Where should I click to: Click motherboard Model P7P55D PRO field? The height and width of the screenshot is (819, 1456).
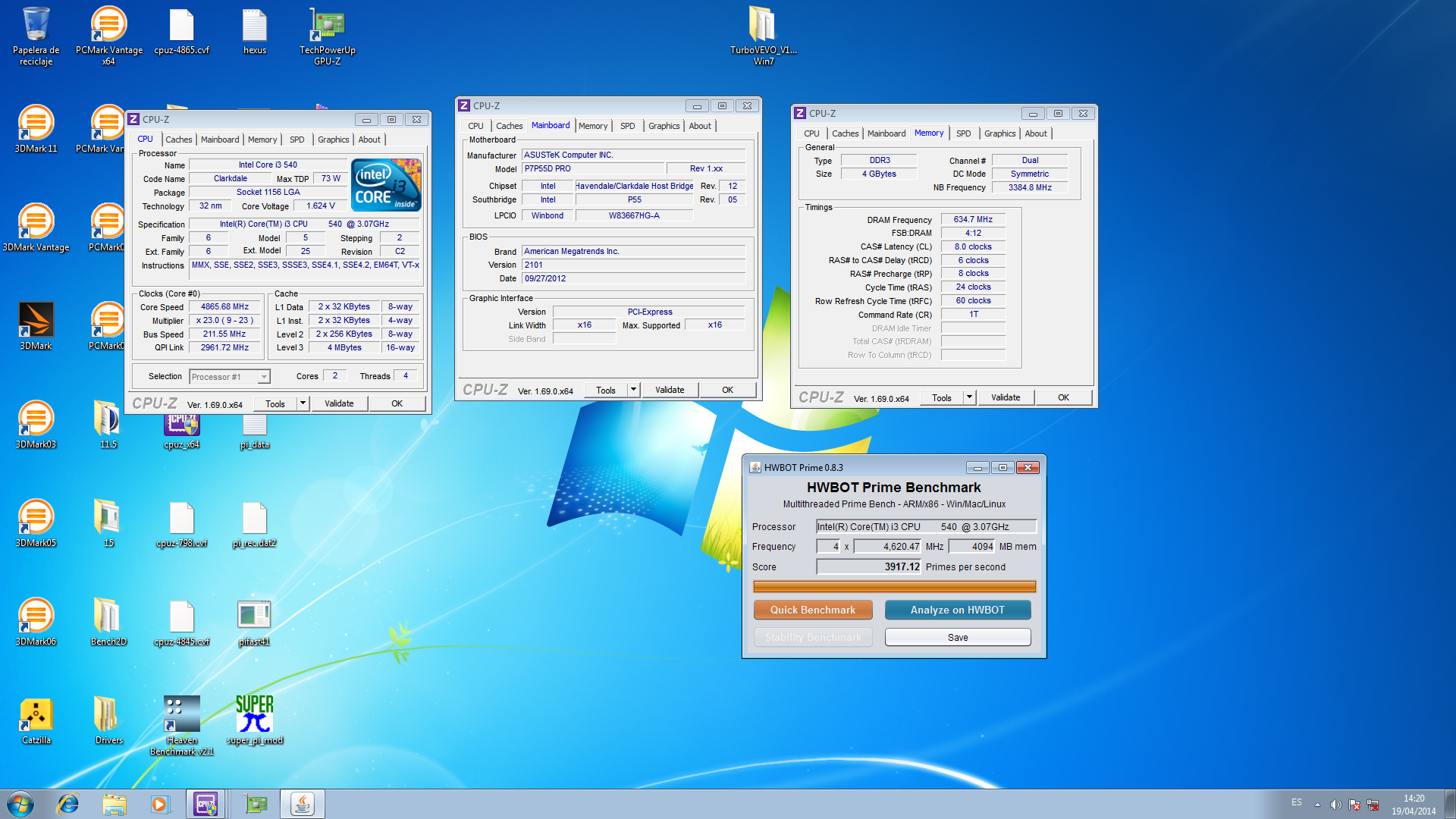(593, 168)
